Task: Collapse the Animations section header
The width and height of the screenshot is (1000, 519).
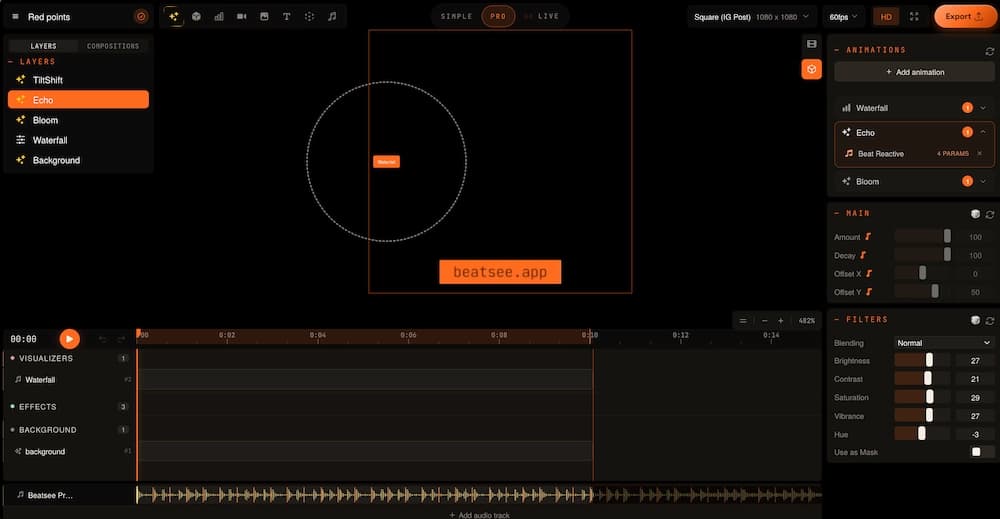Action: [870, 50]
